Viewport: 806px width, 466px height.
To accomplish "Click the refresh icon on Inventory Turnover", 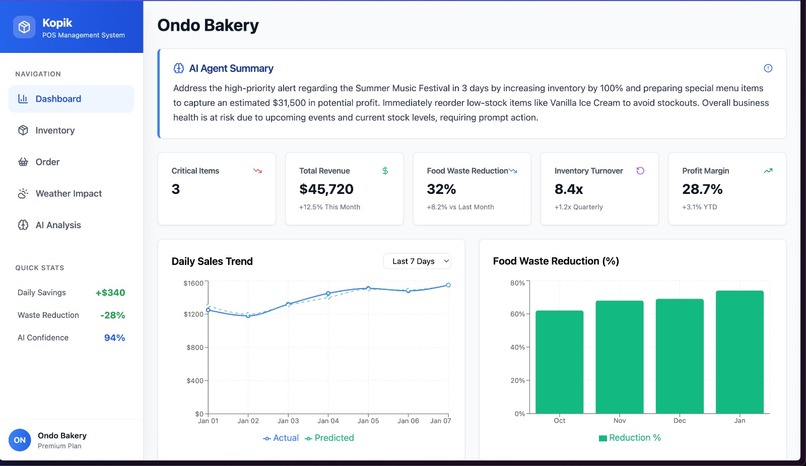I will pyautogui.click(x=640, y=171).
